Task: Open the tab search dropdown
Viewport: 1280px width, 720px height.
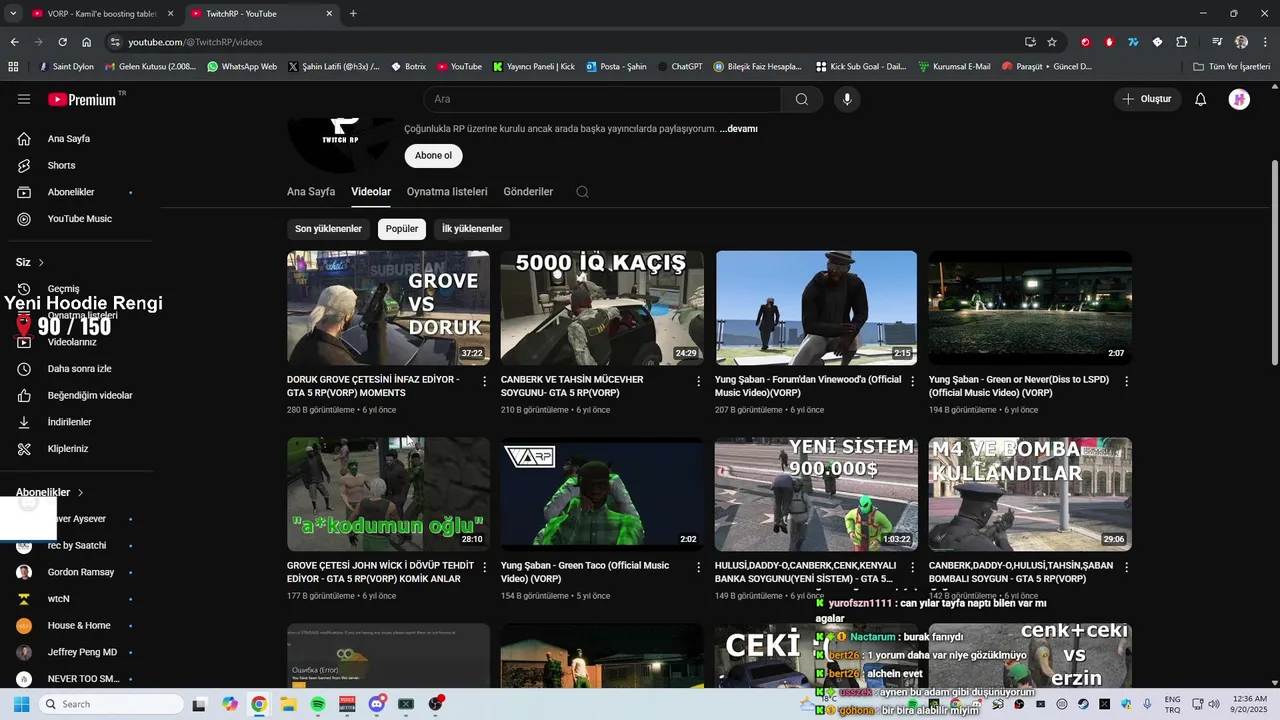Action: pos(13,14)
